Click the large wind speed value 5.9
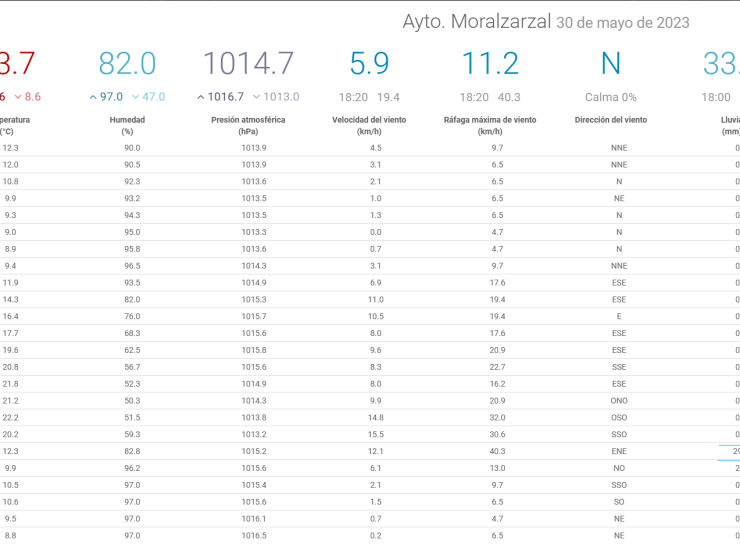 [x=369, y=63]
